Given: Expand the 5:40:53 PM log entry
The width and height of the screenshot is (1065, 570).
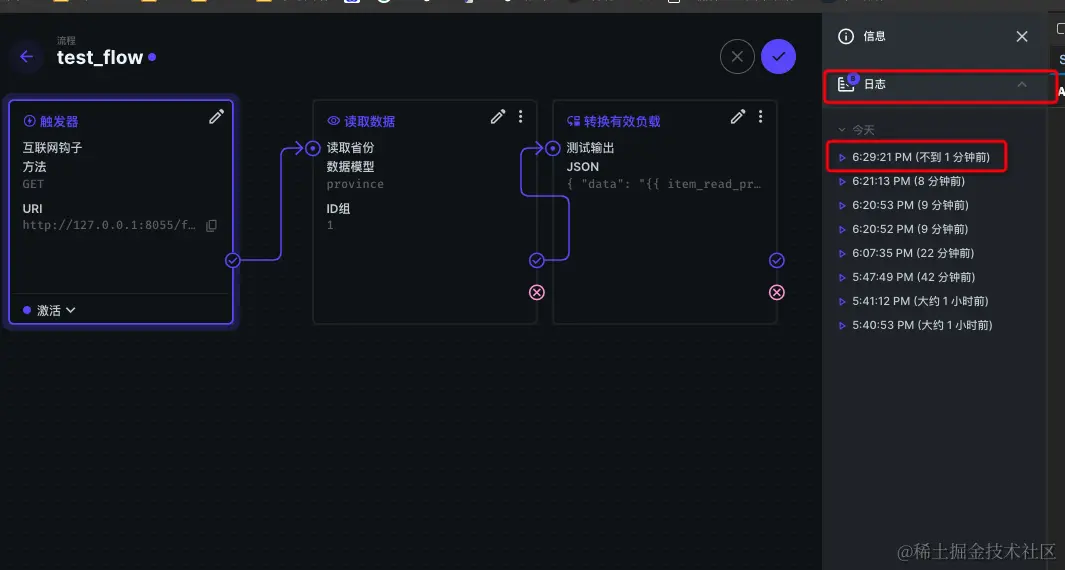Looking at the screenshot, I should [x=916, y=325].
